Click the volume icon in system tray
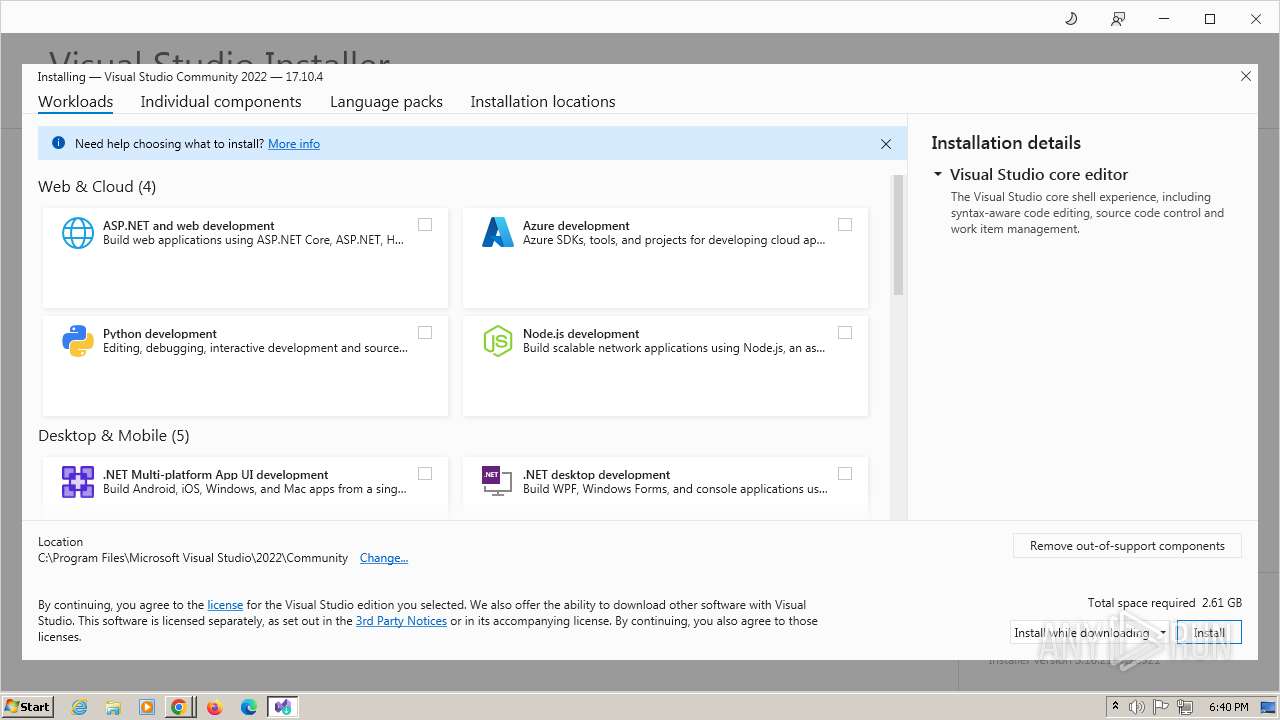The height and width of the screenshot is (720, 1280). point(1137,707)
